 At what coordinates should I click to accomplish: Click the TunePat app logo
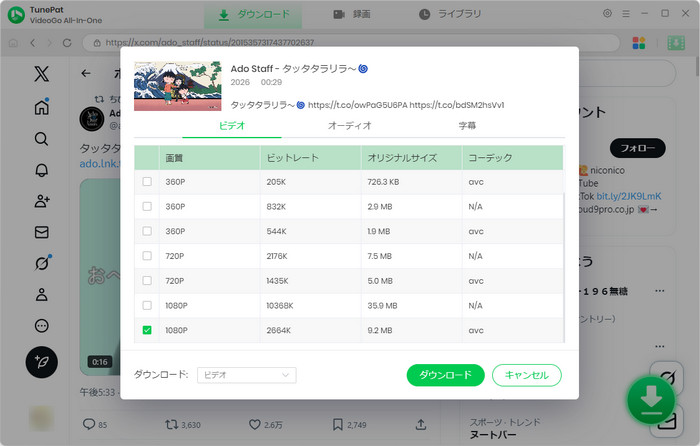17,15
